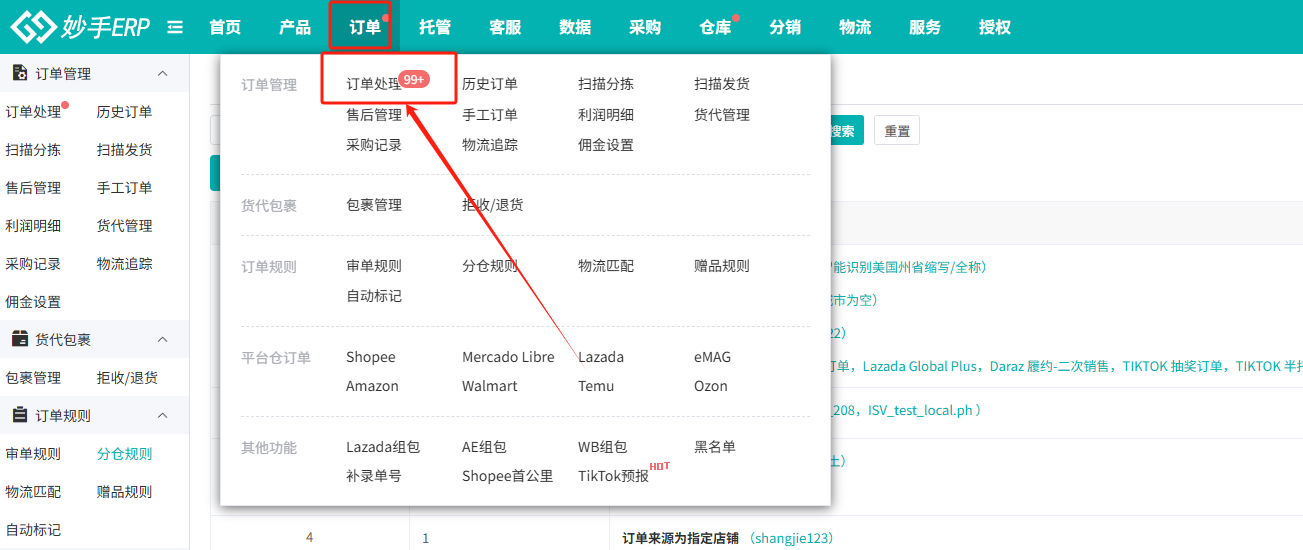The height and width of the screenshot is (550, 1303).
Task: Open the 客服 top navigation tab
Action: [505, 27]
